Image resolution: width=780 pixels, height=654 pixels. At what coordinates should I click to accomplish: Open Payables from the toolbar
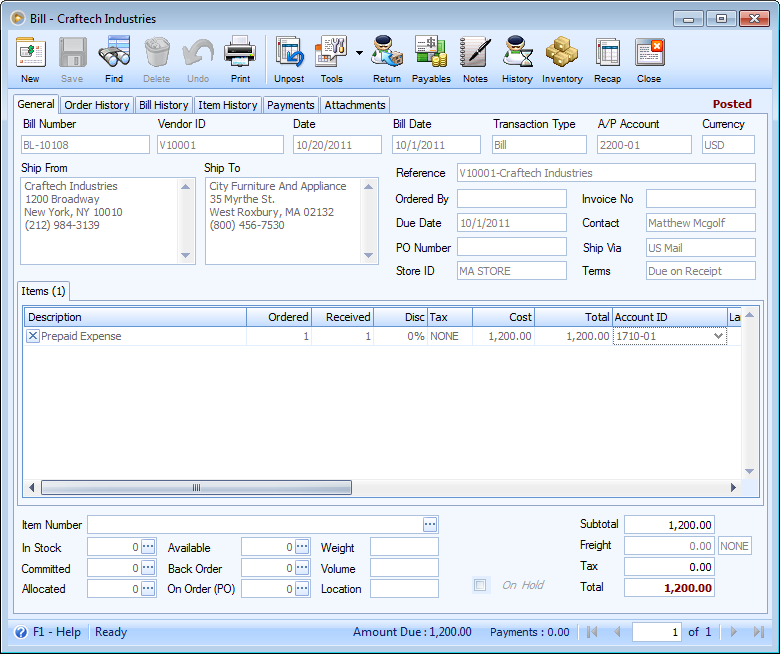(x=431, y=52)
